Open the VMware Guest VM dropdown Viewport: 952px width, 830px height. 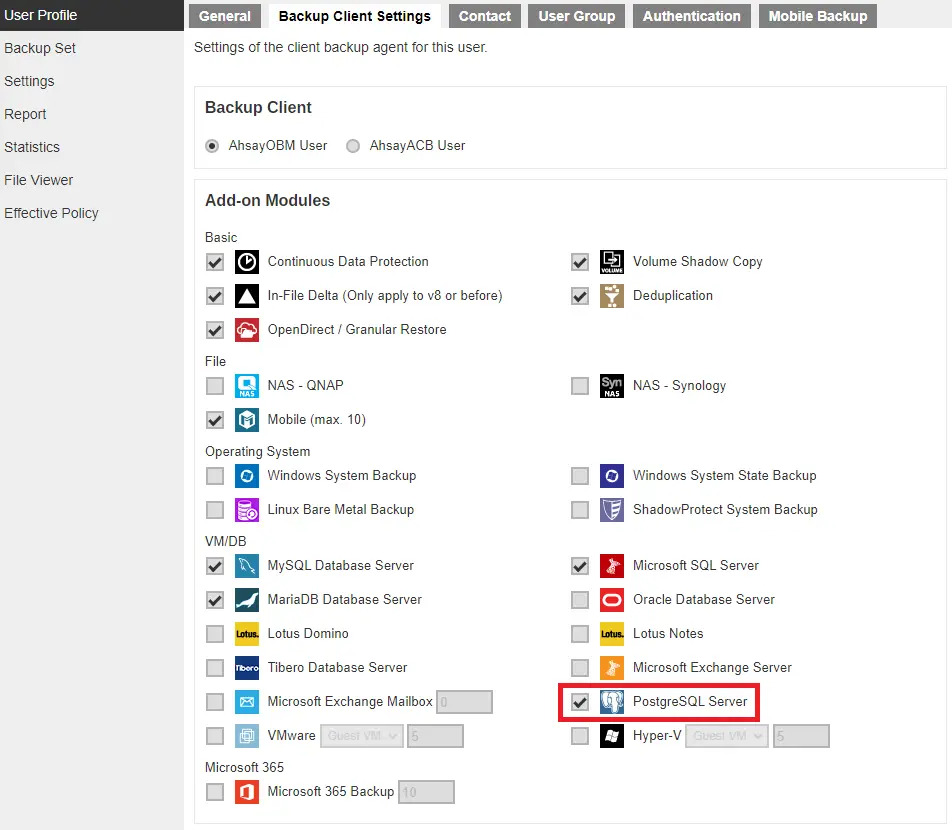[x=362, y=736]
